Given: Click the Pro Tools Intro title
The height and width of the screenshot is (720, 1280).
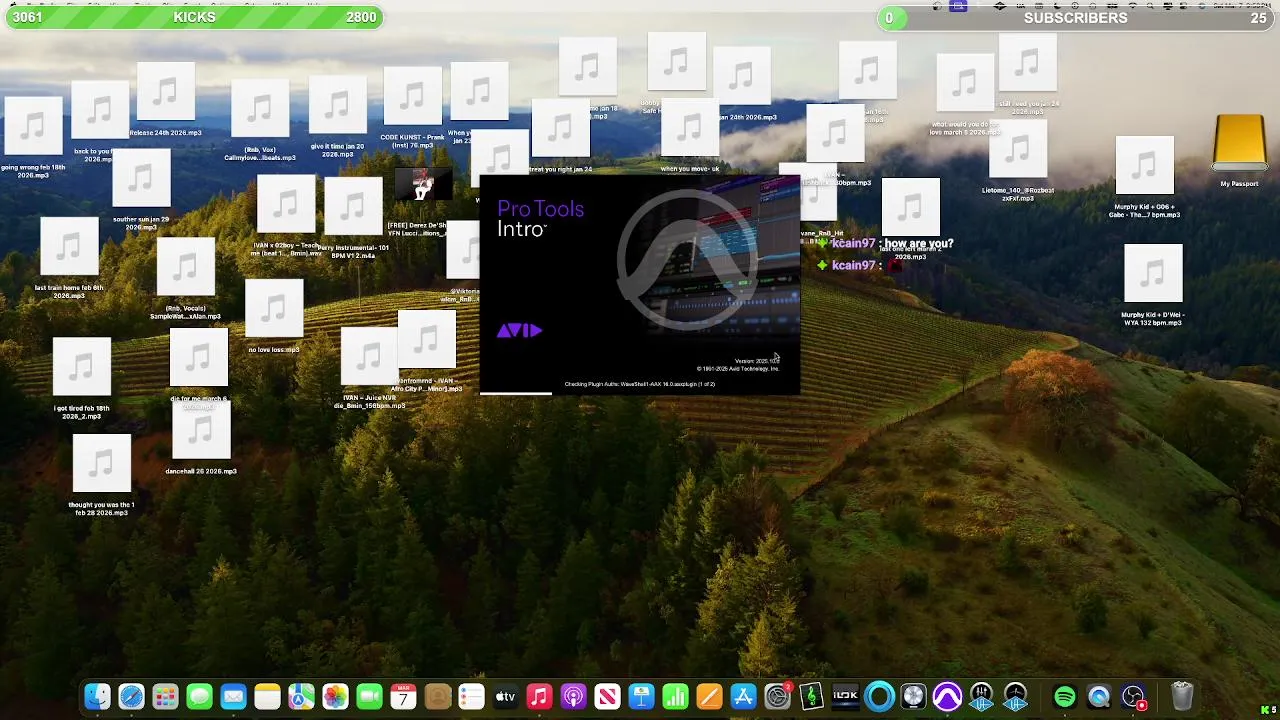Looking at the screenshot, I should click(540, 218).
